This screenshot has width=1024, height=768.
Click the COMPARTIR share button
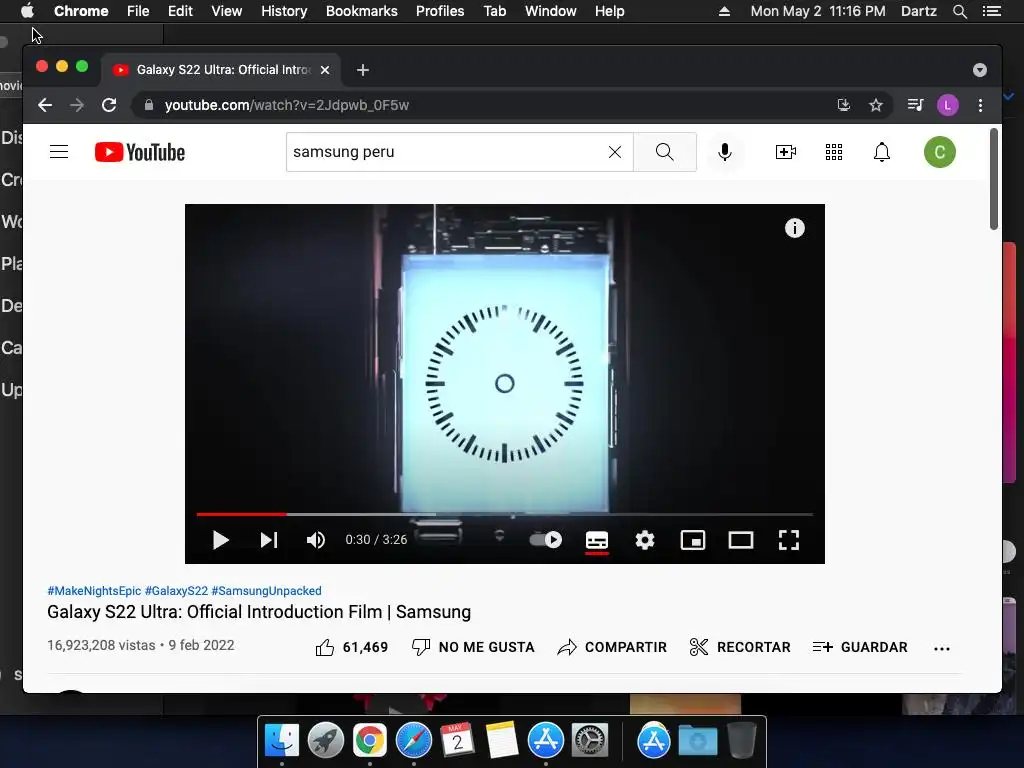click(612, 647)
